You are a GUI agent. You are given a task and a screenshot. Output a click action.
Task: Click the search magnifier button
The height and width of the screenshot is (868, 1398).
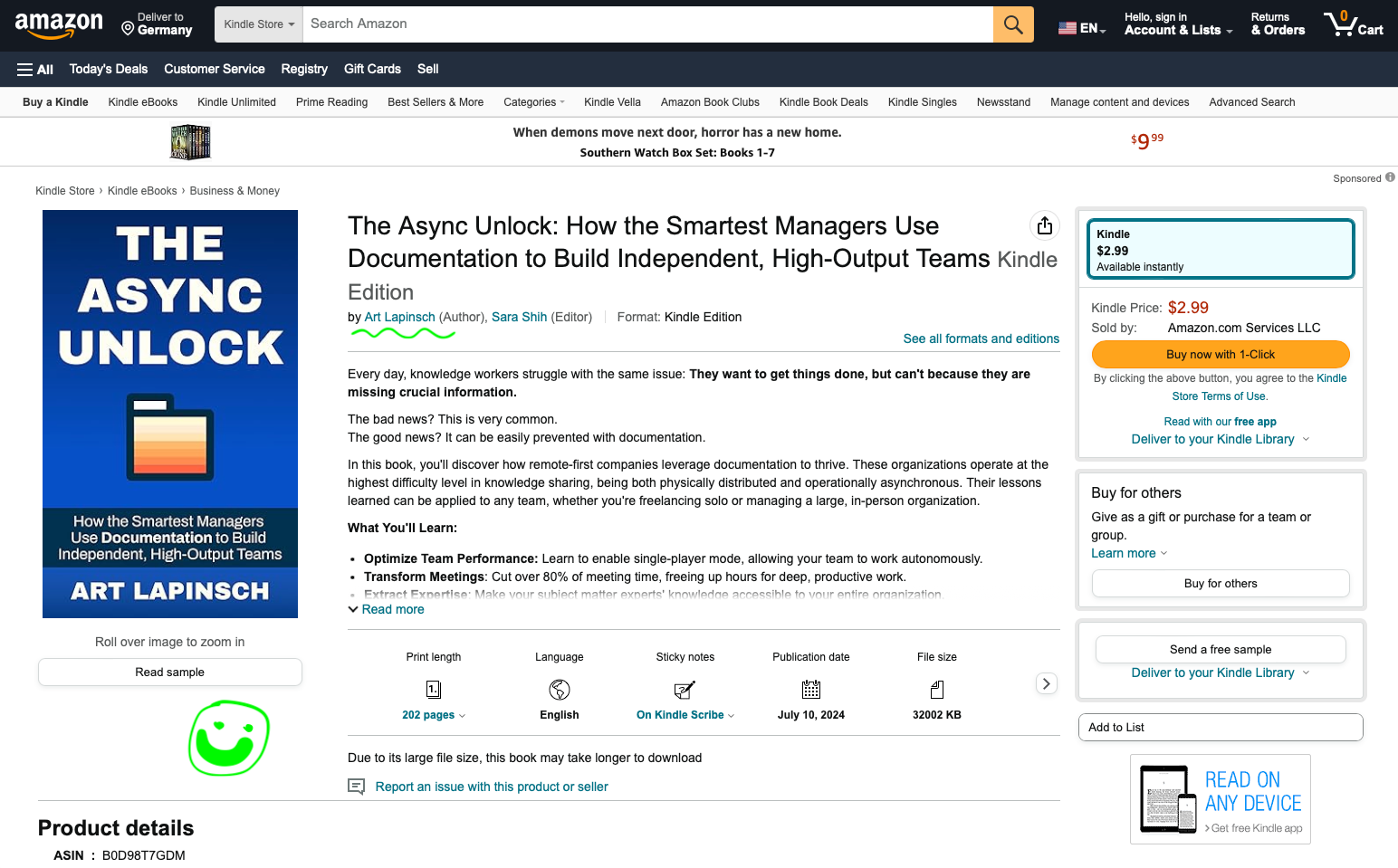[1013, 24]
